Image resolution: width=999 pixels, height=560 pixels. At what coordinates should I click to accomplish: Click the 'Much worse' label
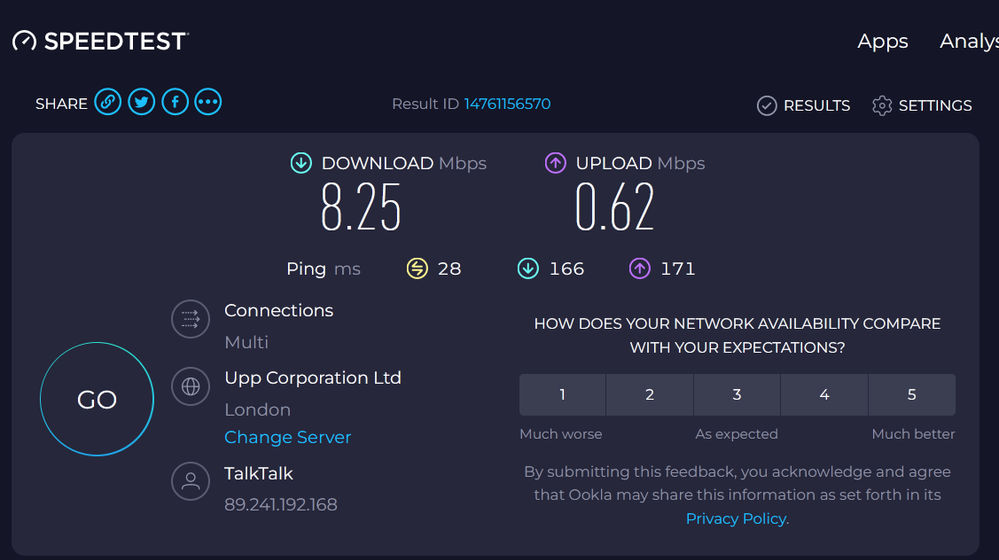tap(561, 434)
